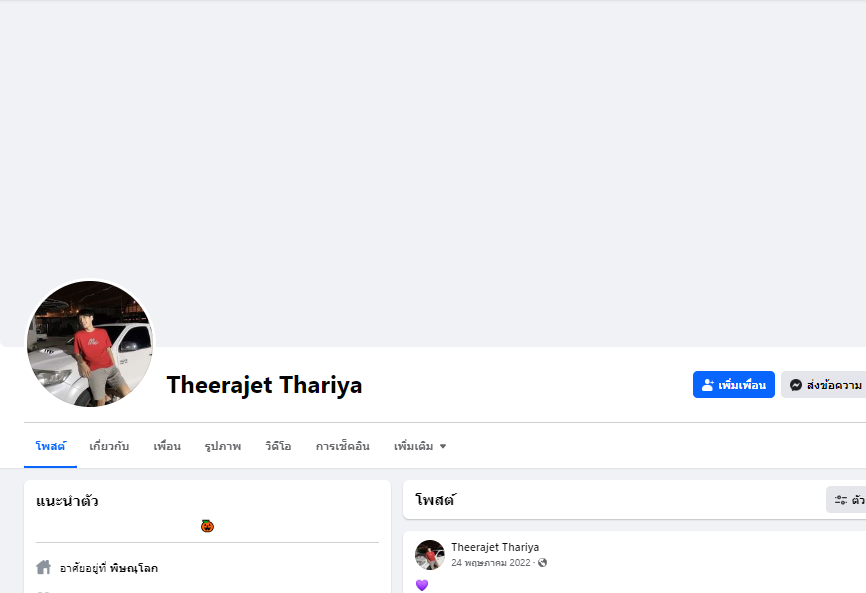Expand the เพิ่มเติม dropdown arrow
Screen dimensions: 866x593
(x=443, y=446)
